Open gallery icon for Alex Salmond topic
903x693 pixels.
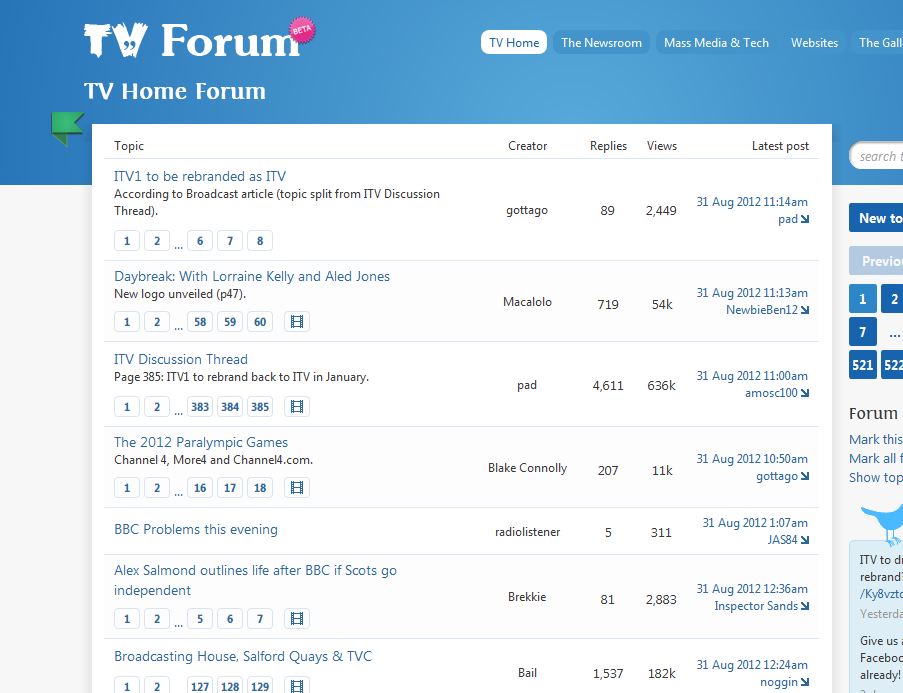(x=297, y=619)
